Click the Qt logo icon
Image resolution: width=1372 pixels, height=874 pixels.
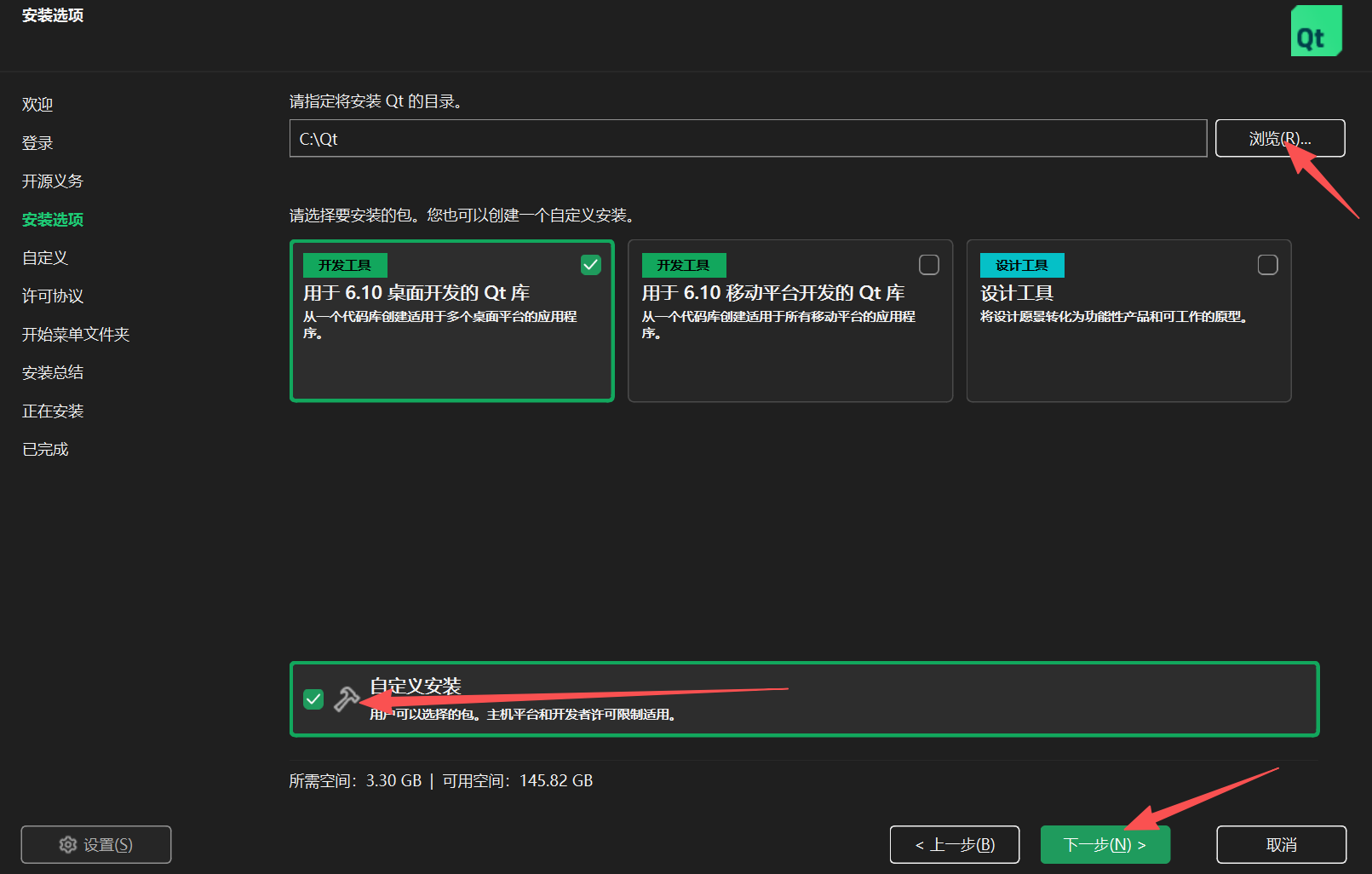pyautogui.click(x=1316, y=30)
